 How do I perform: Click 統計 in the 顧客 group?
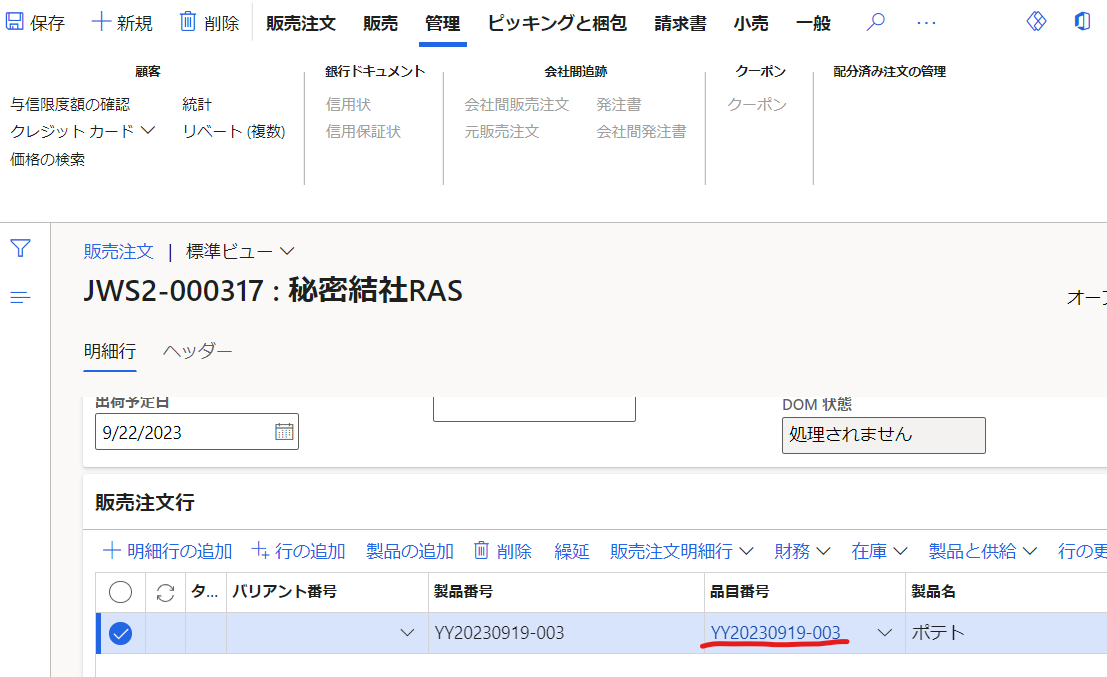[x=197, y=104]
